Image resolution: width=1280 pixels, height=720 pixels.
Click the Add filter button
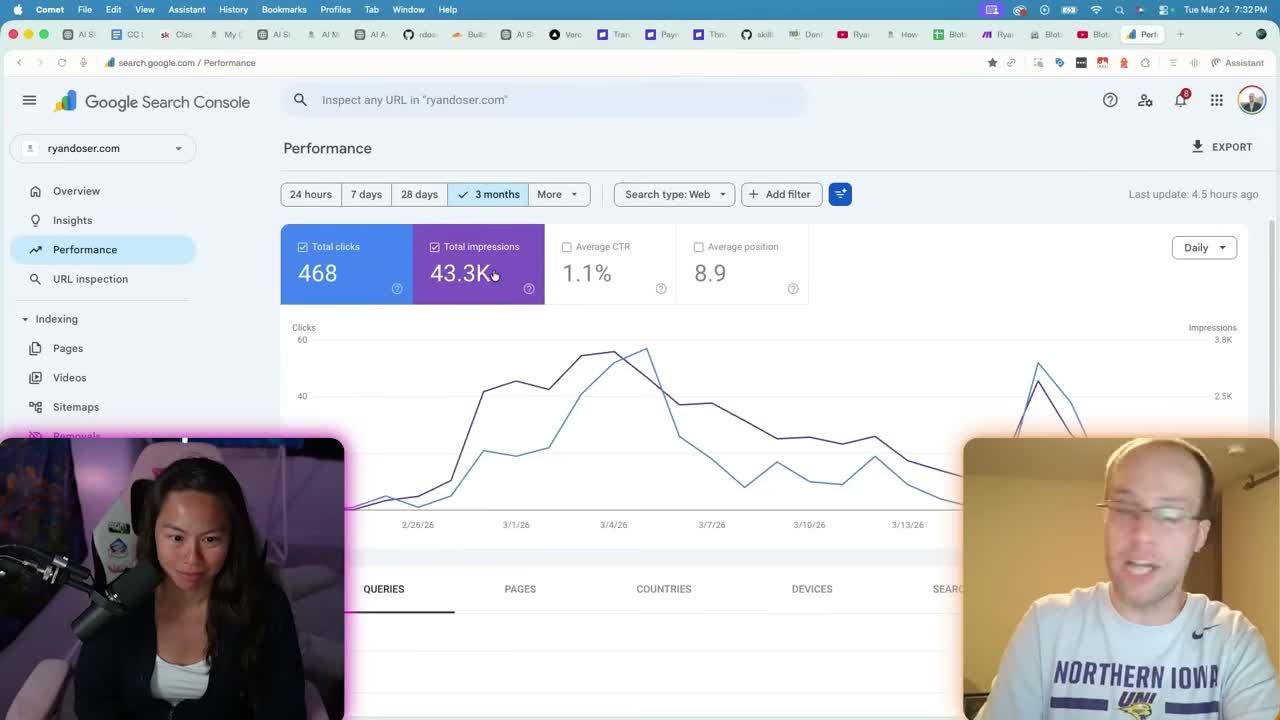point(781,194)
